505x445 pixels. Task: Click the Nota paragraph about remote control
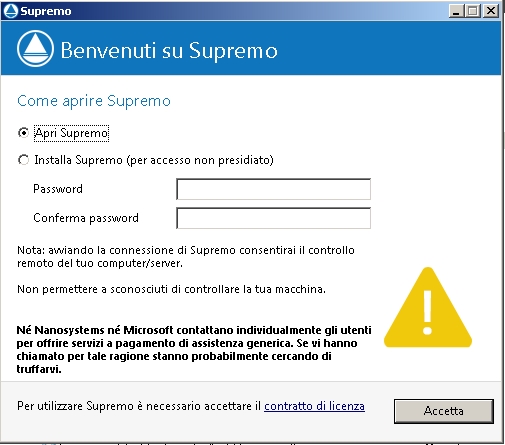coord(186,257)
